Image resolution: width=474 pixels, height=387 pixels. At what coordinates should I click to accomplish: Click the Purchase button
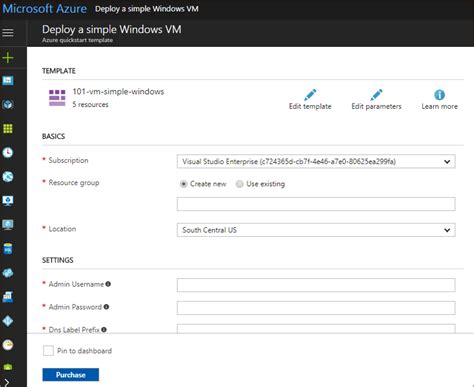[71, 375]
